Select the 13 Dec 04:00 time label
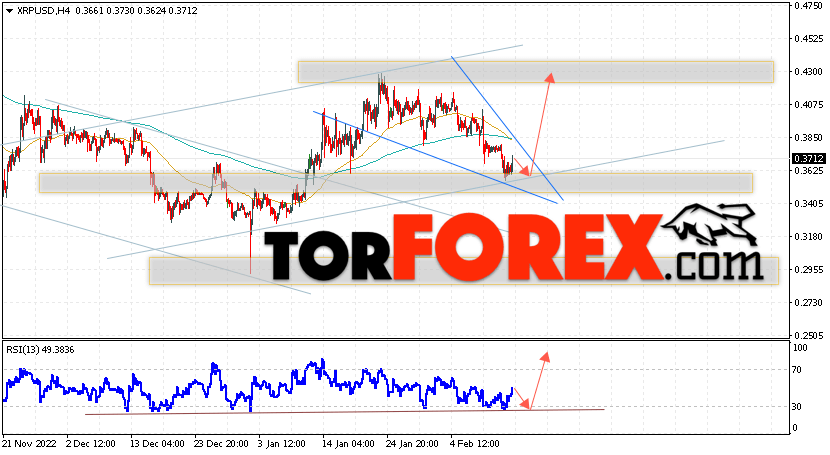 (157, 443)
